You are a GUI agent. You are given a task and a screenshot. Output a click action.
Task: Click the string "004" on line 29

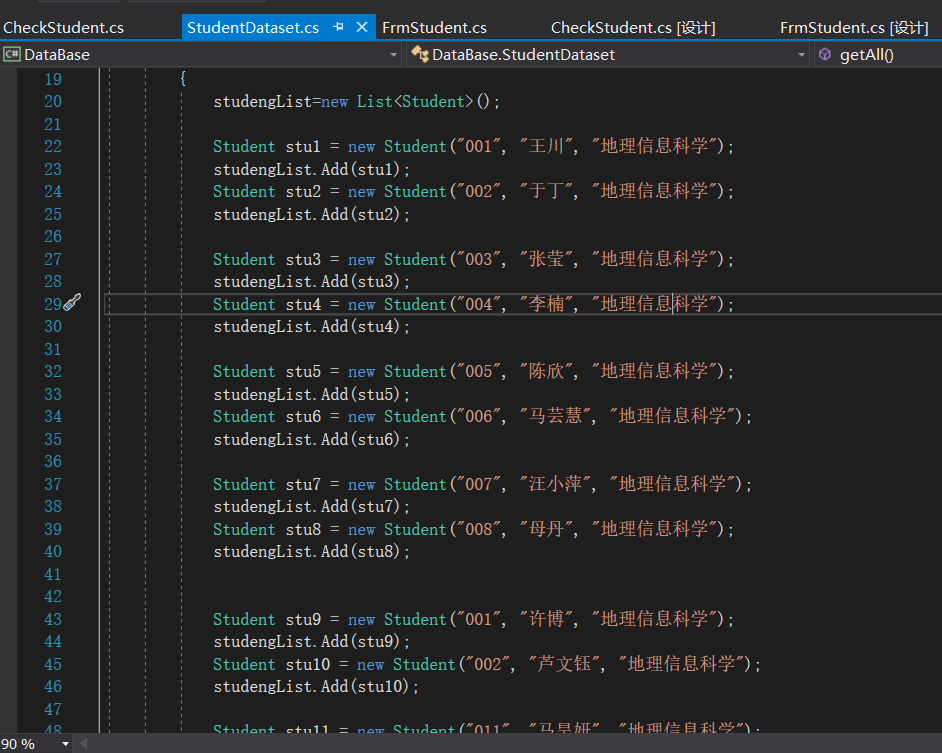(478, 304)
